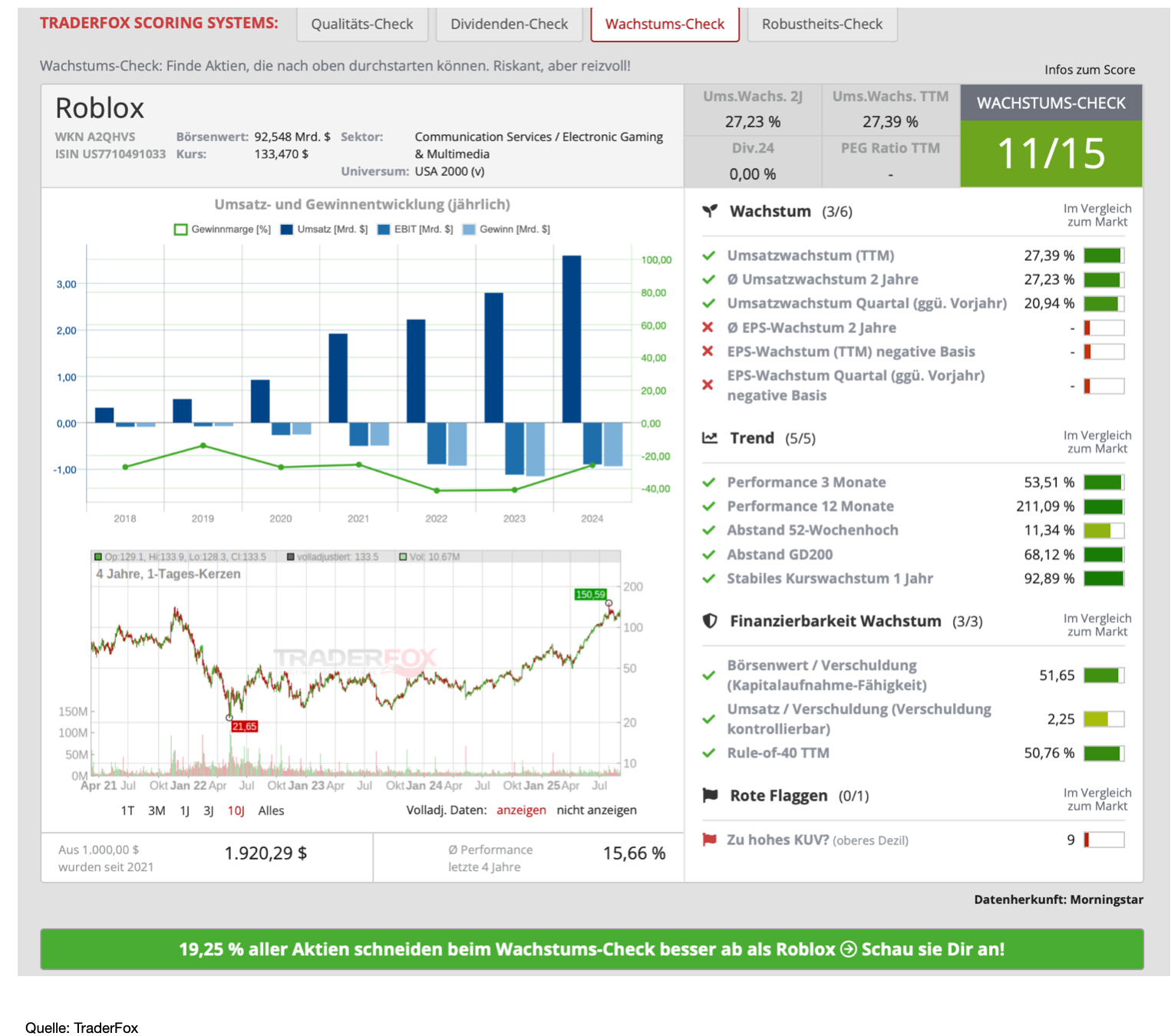Set chart range to 1T
1171x1036 pixels.
tap(127, 810)
